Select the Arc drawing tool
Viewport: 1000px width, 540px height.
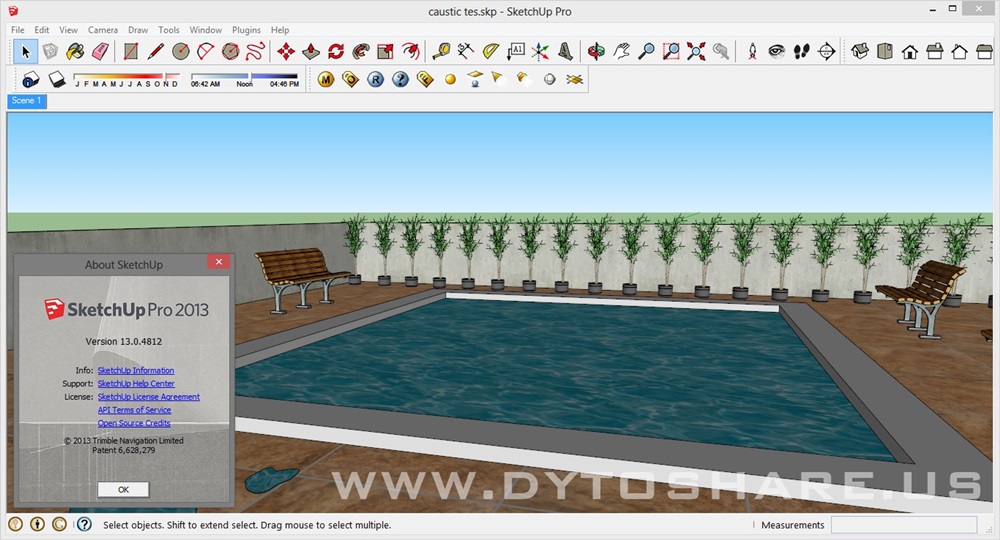(x=205, y=52)
